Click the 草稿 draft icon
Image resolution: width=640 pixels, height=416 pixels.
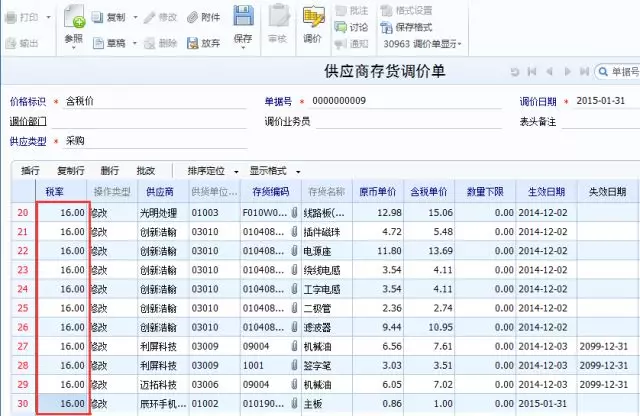coord(98,43)
